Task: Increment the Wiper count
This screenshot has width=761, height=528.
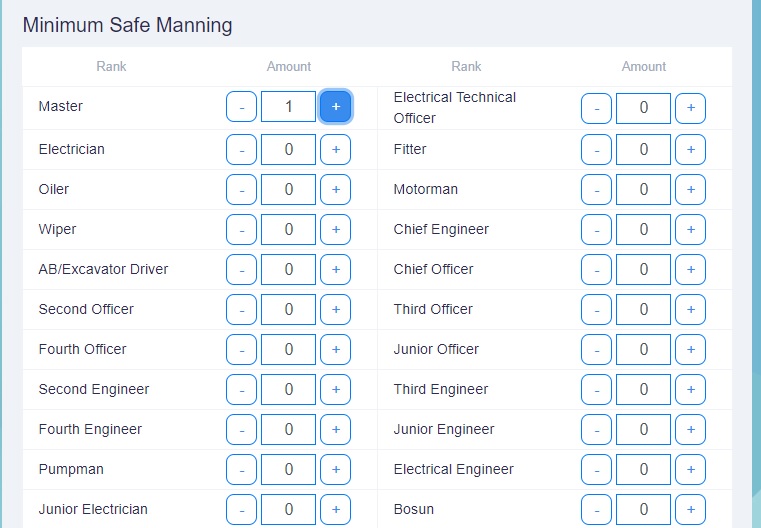Action: 335,229
